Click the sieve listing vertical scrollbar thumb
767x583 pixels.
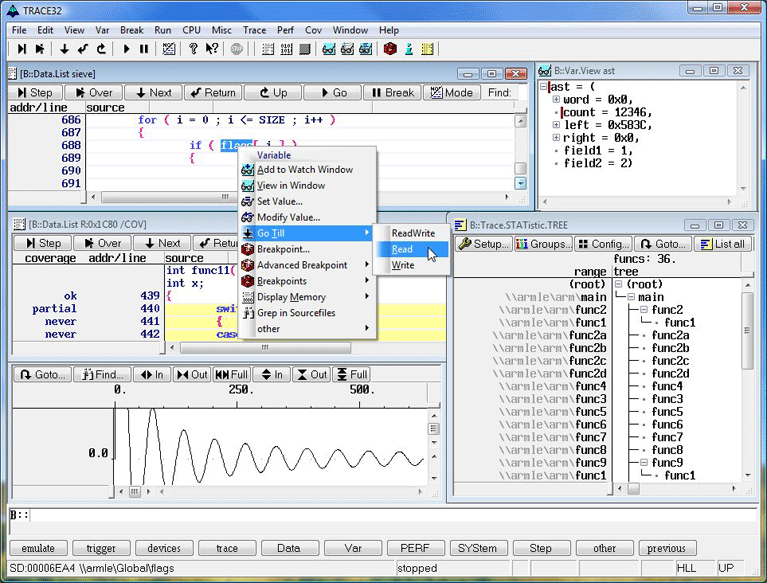tap(520, 169)
